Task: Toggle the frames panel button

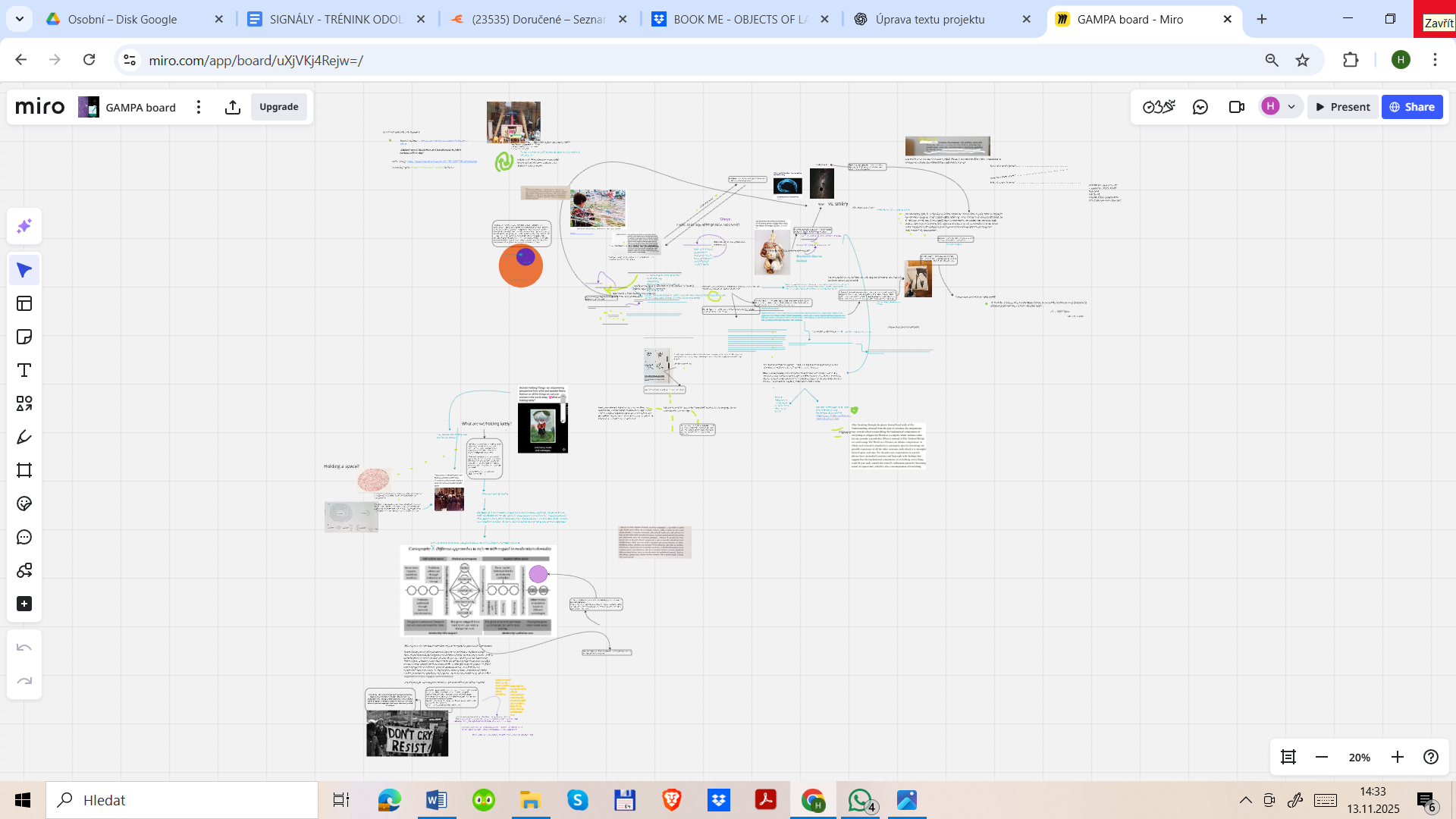Action: coord(1288,757)
